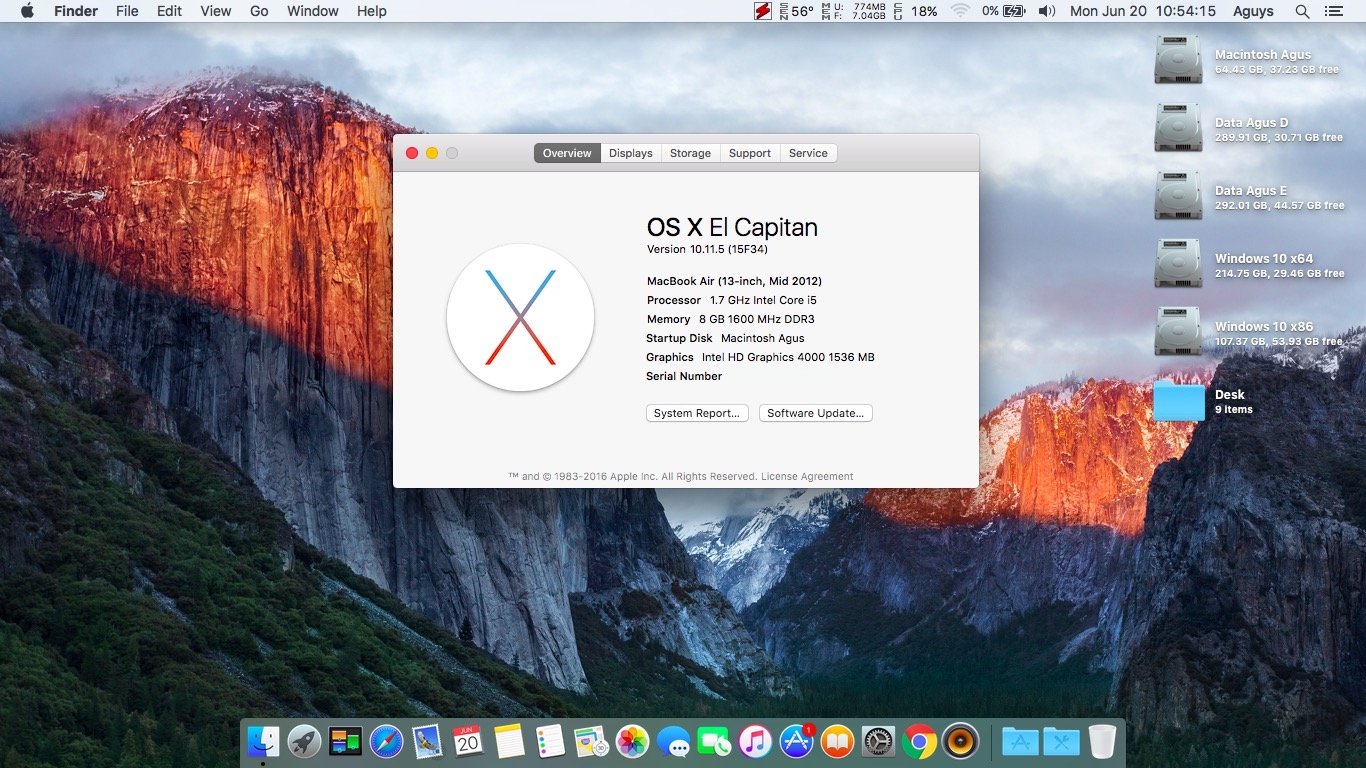Open the View menu
The height and width of the screenshot is (768, 1366).
[x=216, y=11]
